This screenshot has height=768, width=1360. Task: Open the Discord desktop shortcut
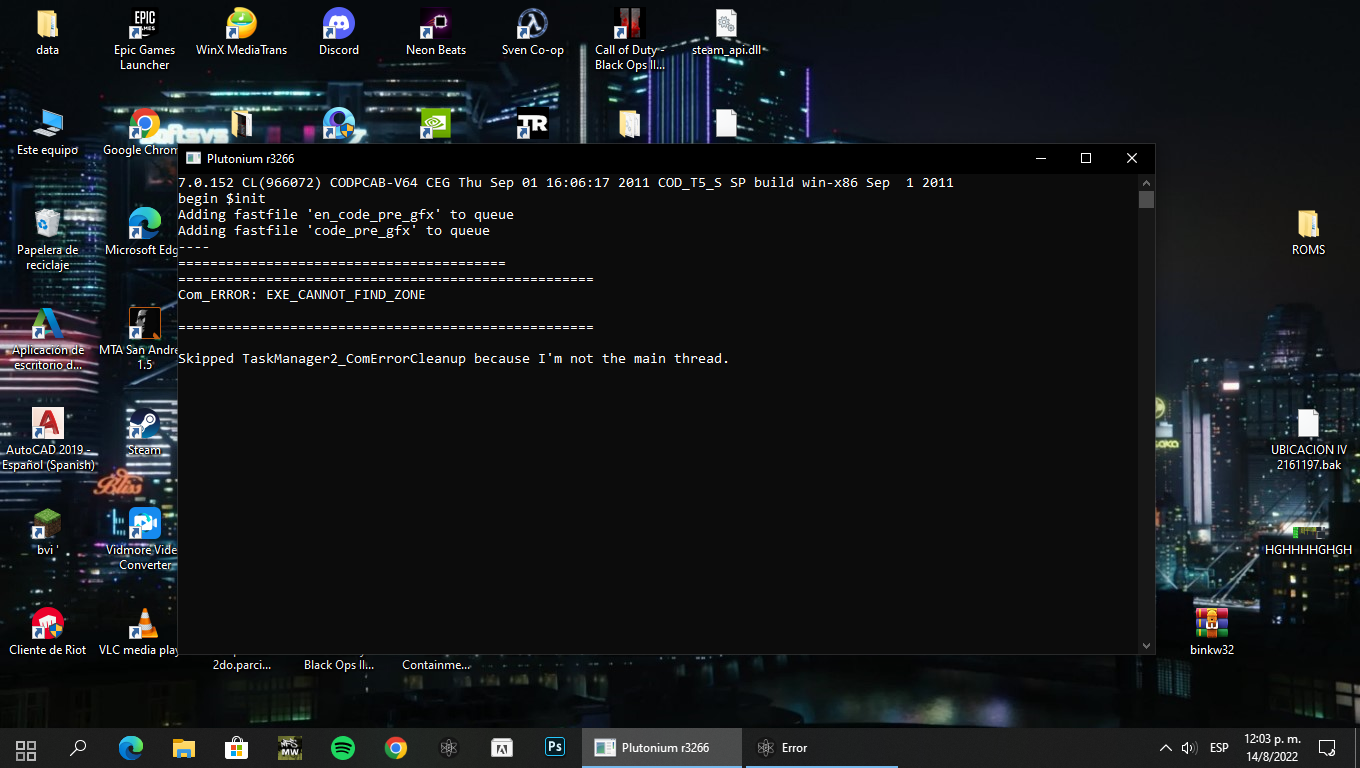[339, 32]
